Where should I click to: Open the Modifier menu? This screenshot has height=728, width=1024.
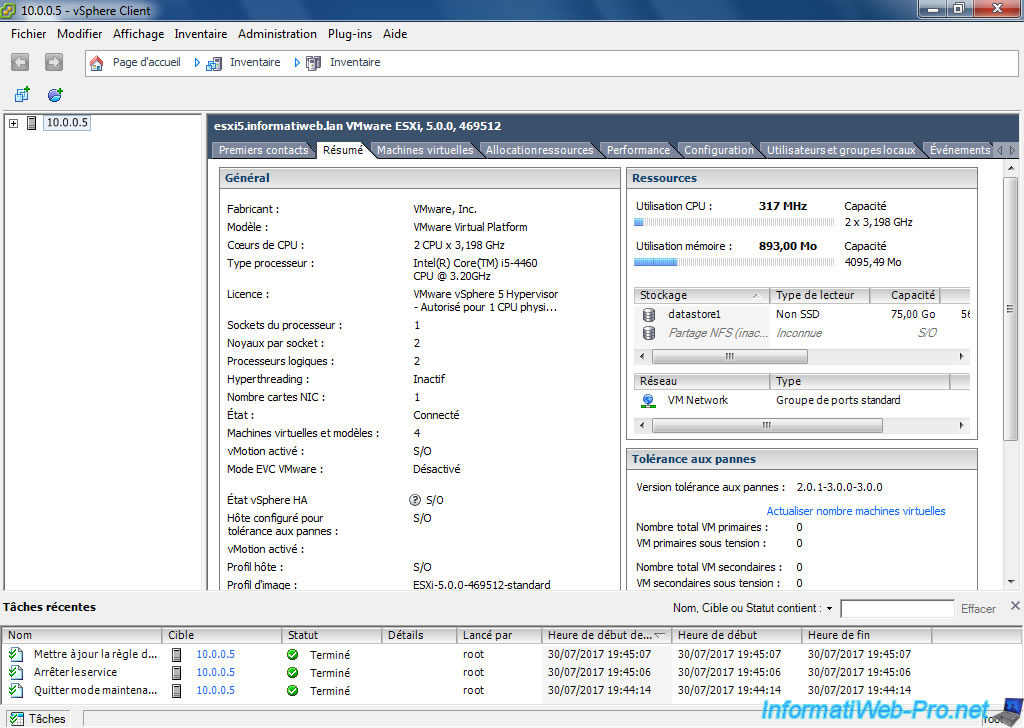tap(80, 34)
